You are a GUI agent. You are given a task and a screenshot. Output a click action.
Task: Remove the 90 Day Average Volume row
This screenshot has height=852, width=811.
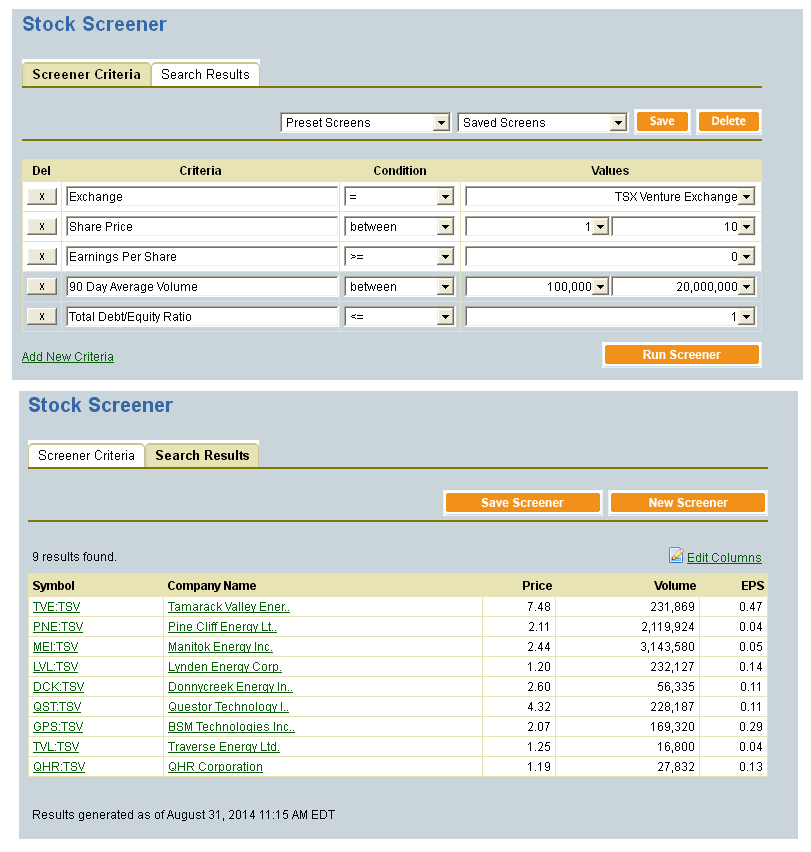coord(42,286)
